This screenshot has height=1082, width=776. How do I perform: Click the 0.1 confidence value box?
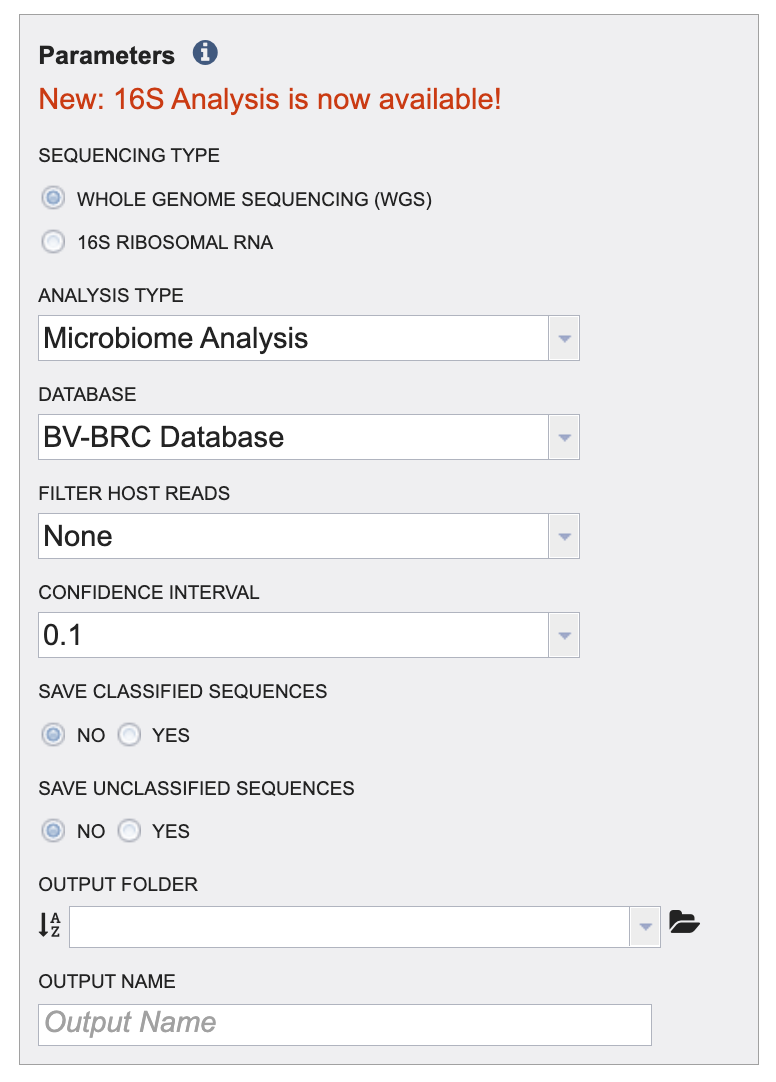[293, 635]
